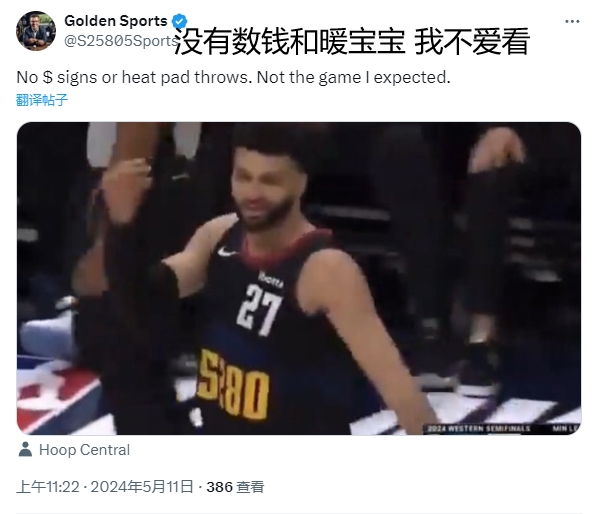
Task: Open the Golden Sports profile avatar
Action: point(36,31)
